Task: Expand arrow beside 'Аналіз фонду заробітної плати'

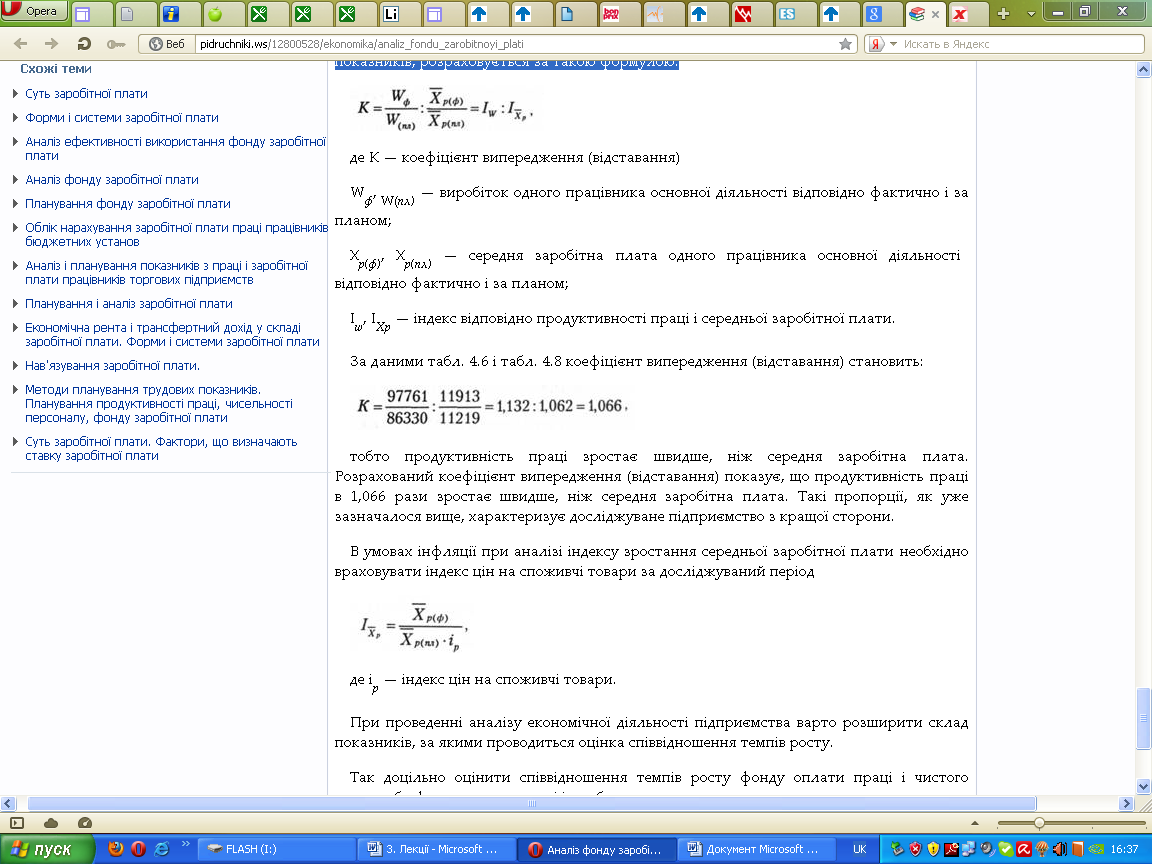Action: (x=15, y=179)
